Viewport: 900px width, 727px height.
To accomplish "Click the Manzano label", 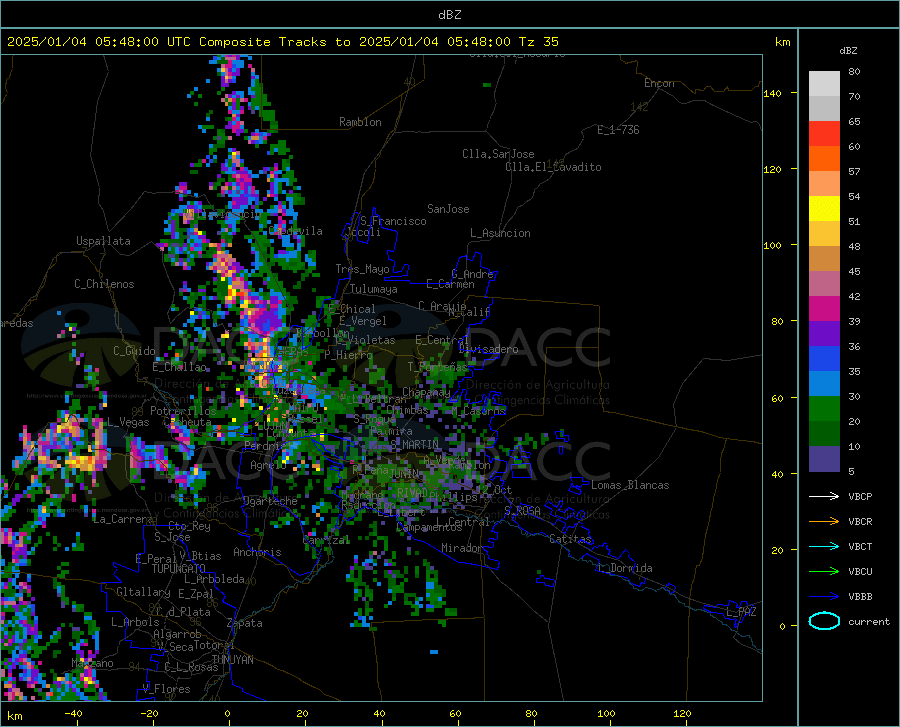I will [x=92, y=663].
